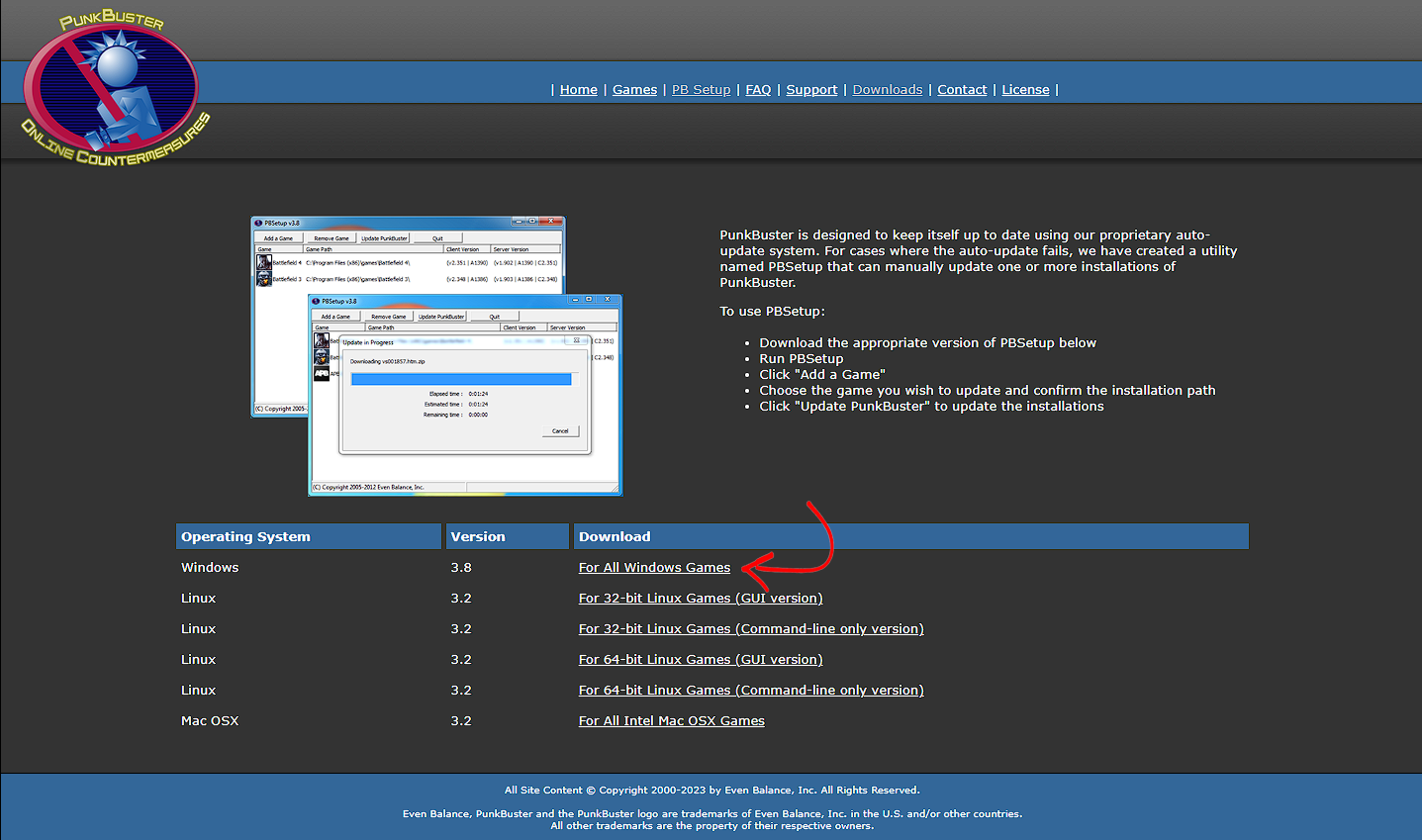Open the Downloads navigation link
Image resolution: width=1422 pixels, height=840 pixels.
(x=888, y=90)
